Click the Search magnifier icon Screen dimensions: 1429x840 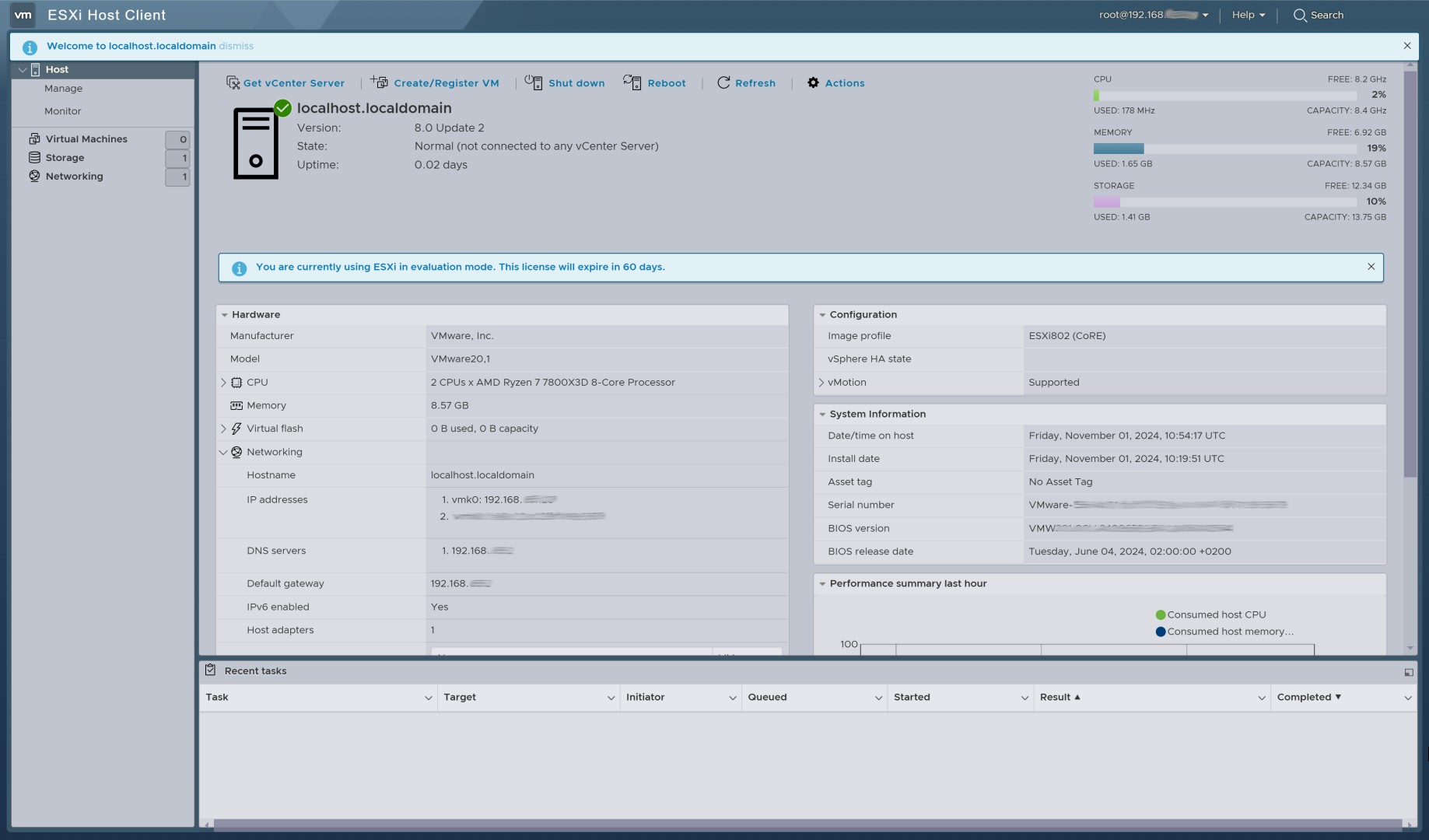(1300, 15)
